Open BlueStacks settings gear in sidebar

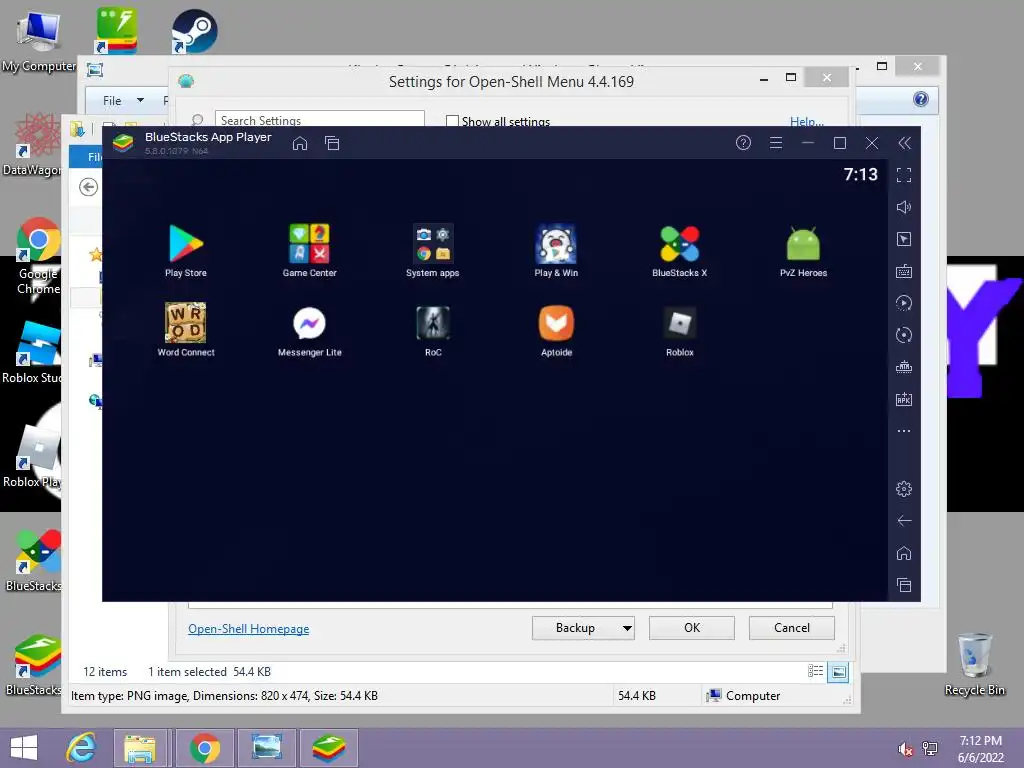point(904,488)
